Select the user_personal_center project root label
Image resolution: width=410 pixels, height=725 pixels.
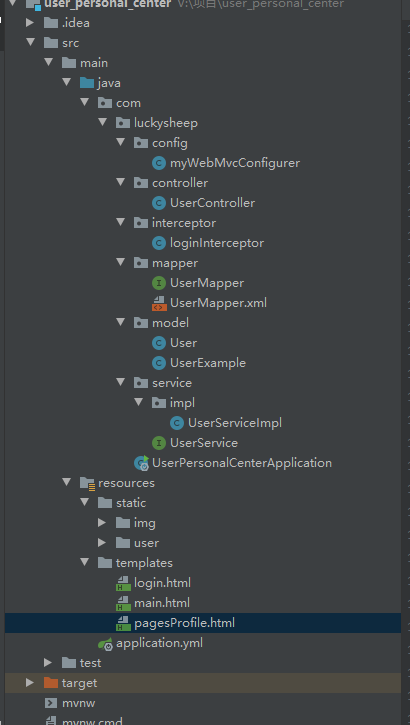pyautogui.click(x=108, y=4)
